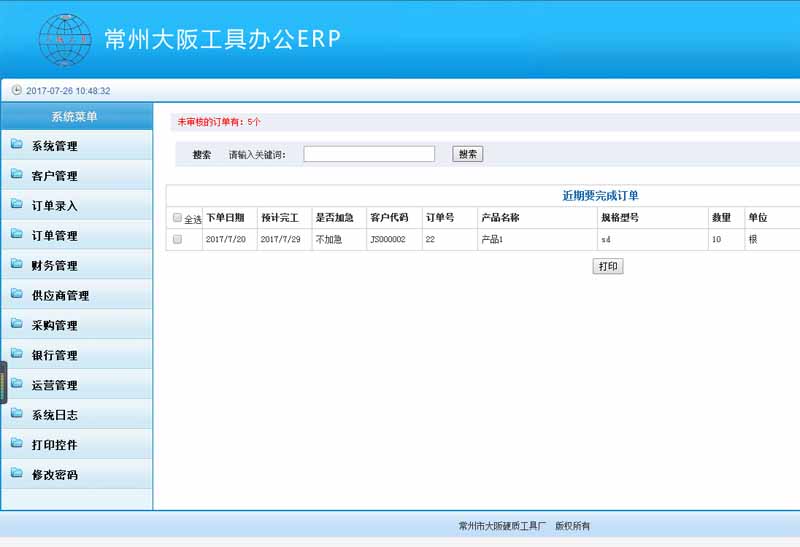Click the folder icon beside 打印控件
Viewport: 800px width, 547px height.
tap(17, 444)
